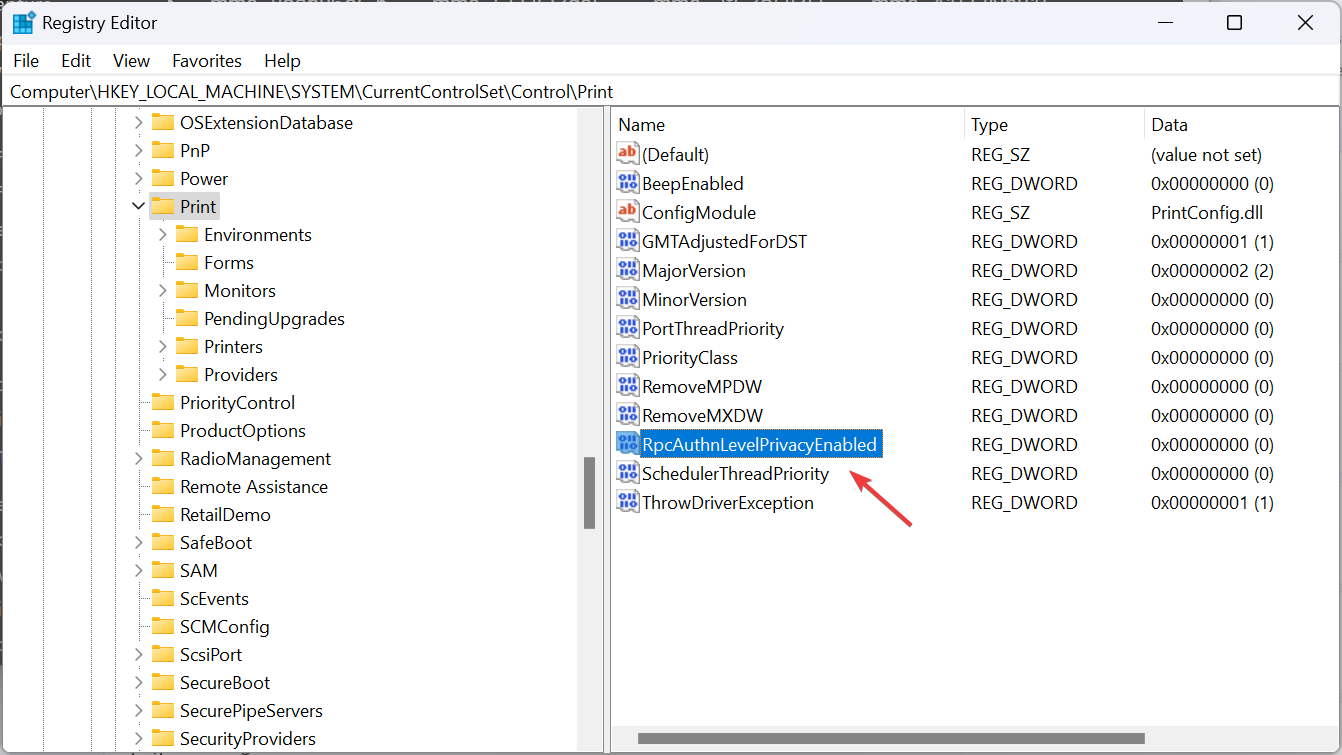The image size is (1342, 755).
Task: Expand the Monitors subkey chevron
Action: [x=163, y=290]
